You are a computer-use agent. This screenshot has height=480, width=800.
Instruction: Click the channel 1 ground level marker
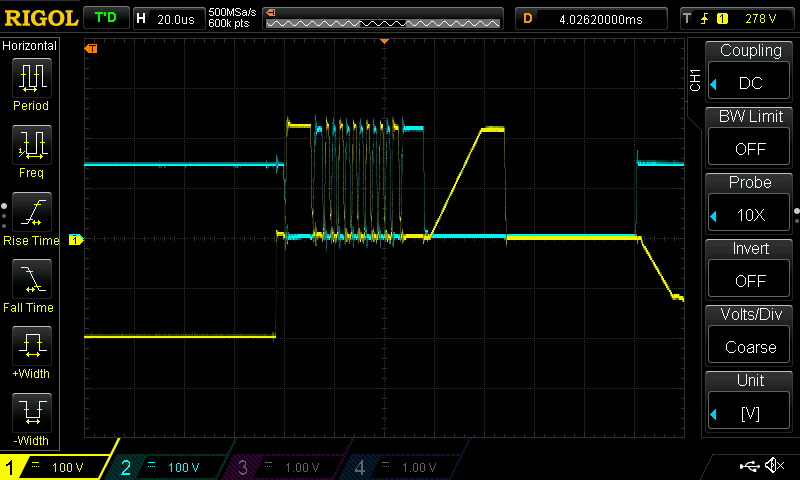[x=76, y=239]
